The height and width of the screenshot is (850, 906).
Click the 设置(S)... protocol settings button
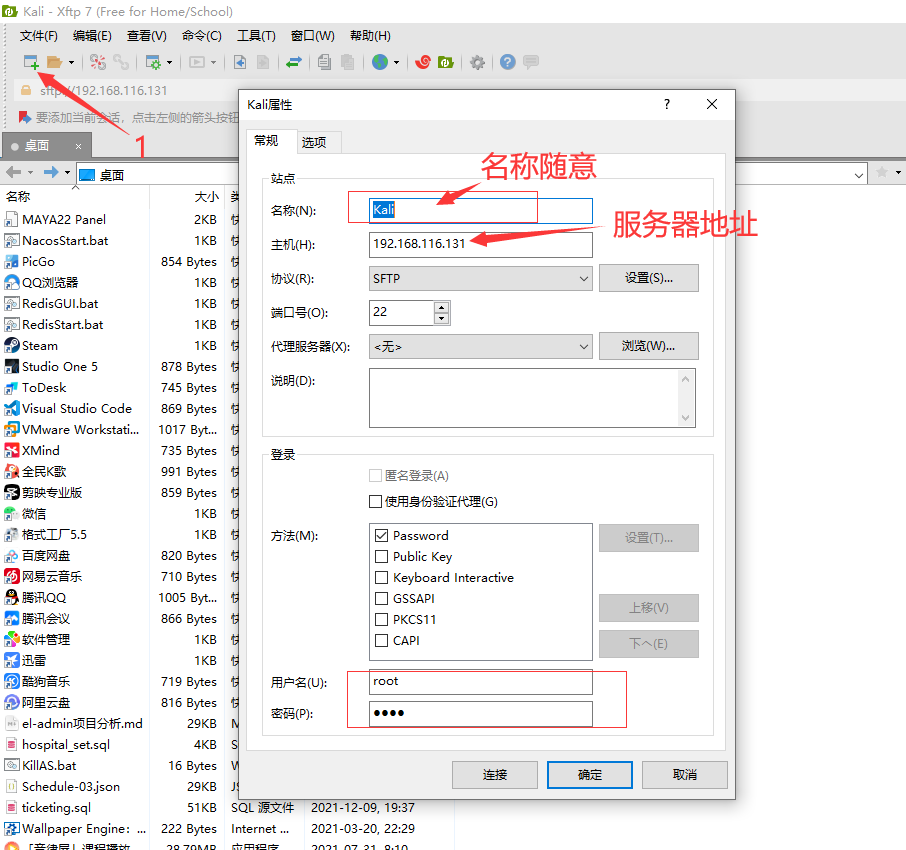[648, 278]
